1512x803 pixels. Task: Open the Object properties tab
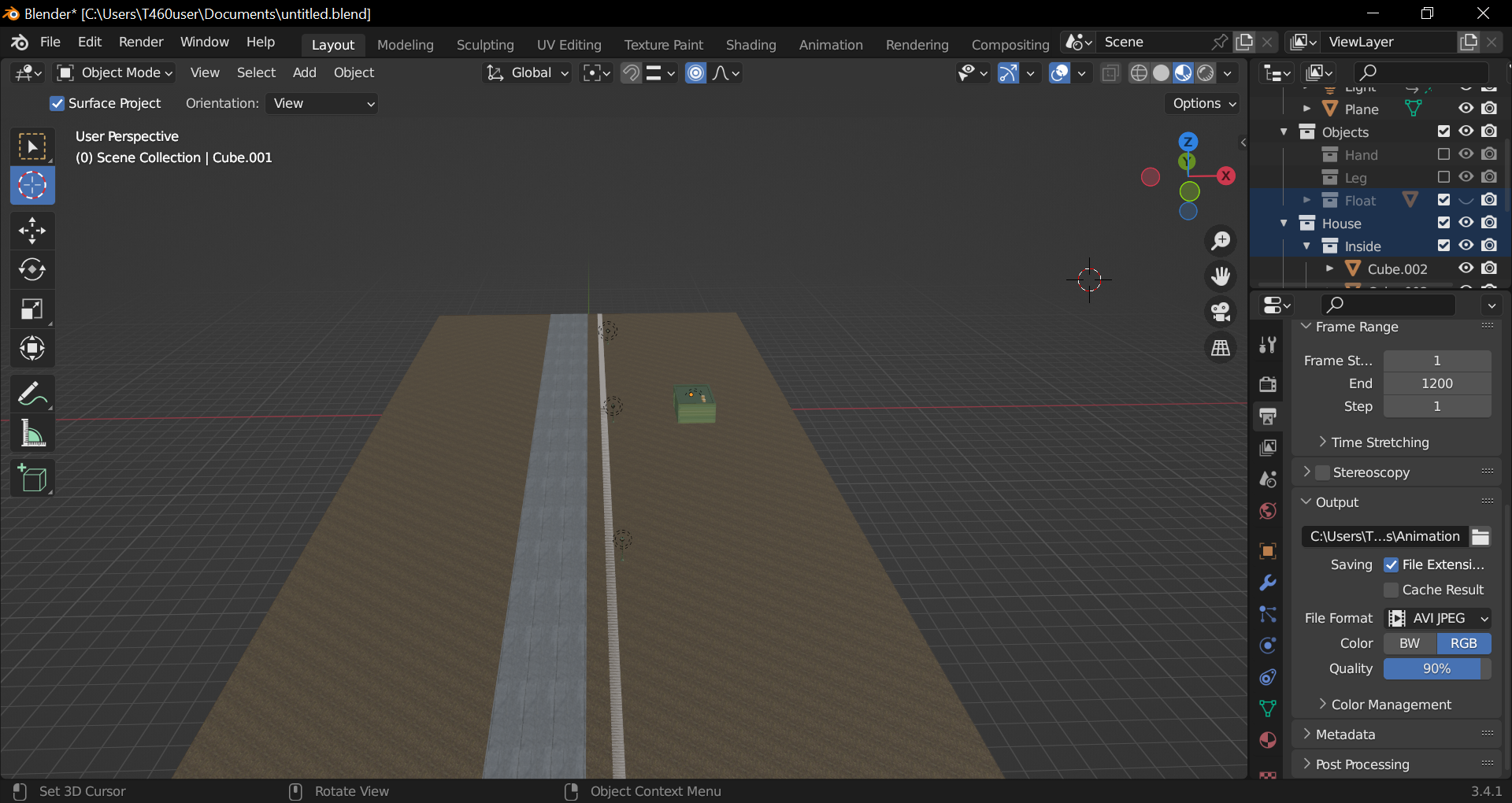[x=1268, y=551]
